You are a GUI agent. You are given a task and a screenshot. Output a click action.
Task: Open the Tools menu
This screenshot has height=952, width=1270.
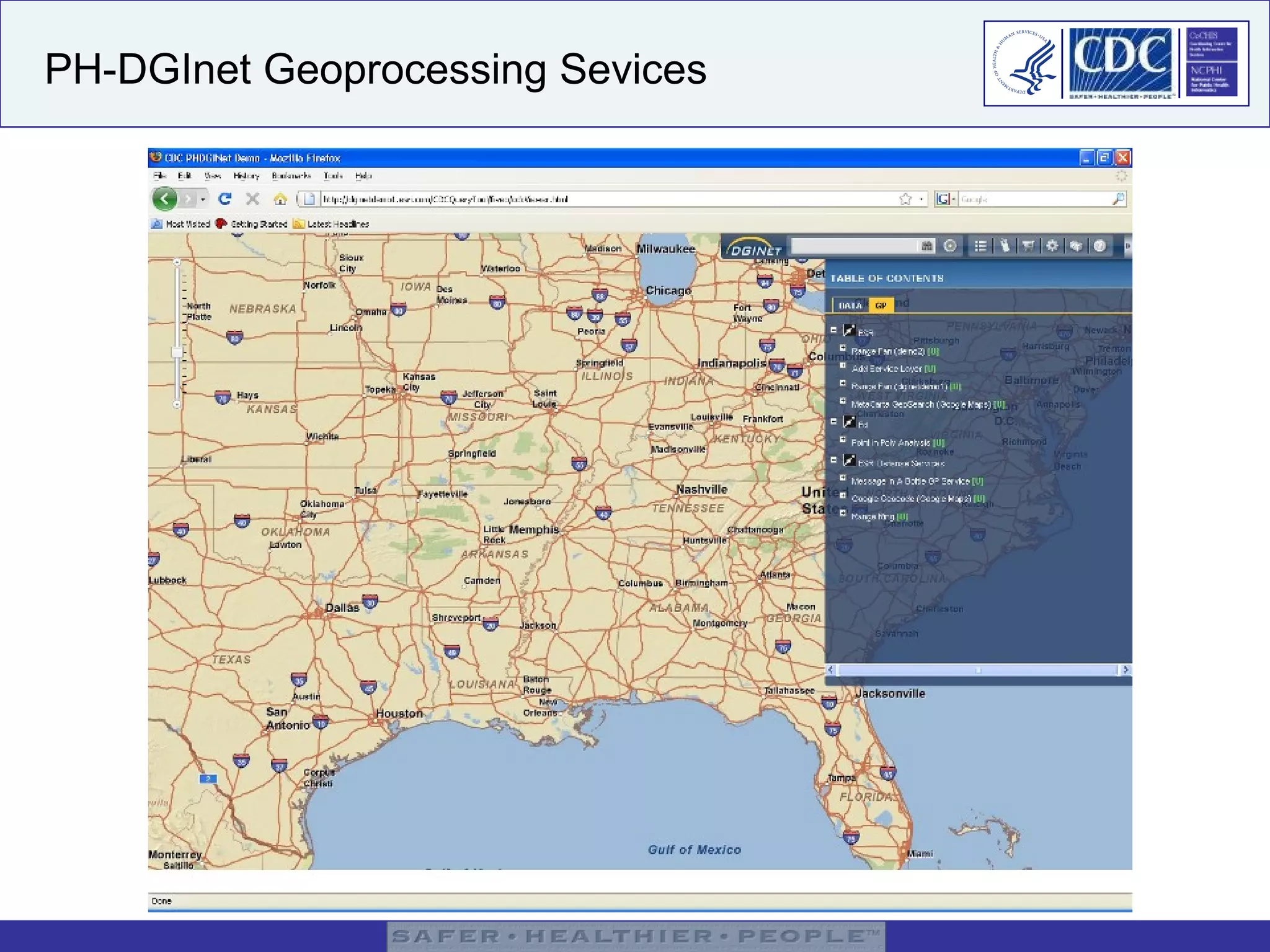(333, 176)
